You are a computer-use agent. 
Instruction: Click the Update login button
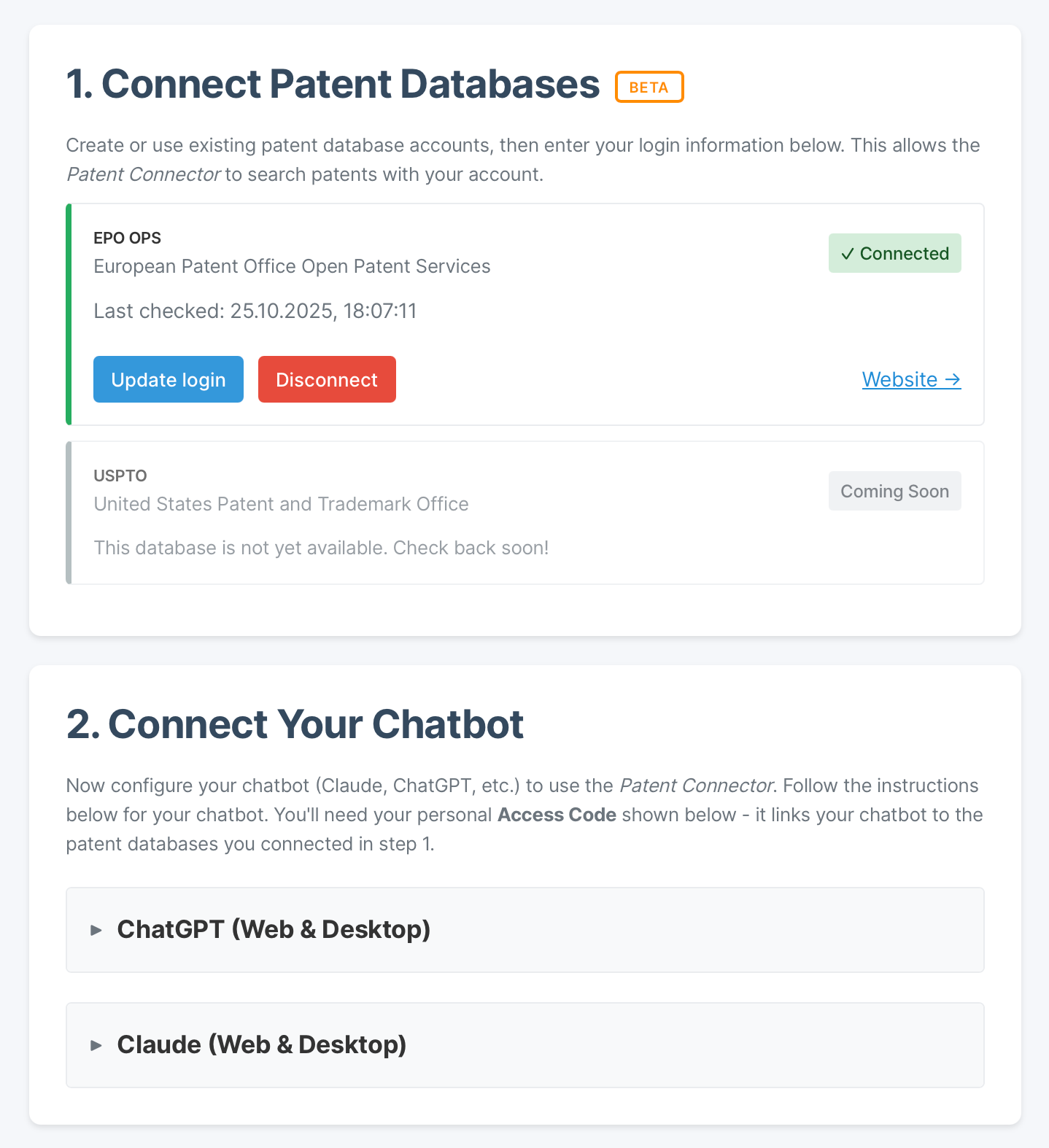[x=168, y=379]
